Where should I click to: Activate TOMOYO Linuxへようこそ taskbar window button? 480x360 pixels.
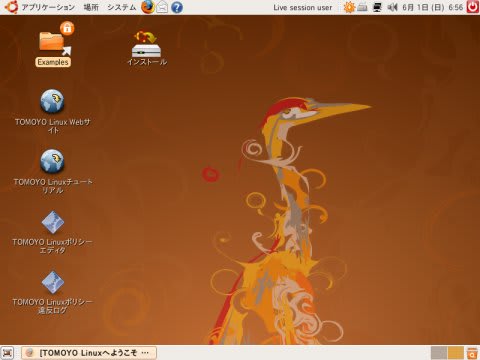click(x=89, y=353)
